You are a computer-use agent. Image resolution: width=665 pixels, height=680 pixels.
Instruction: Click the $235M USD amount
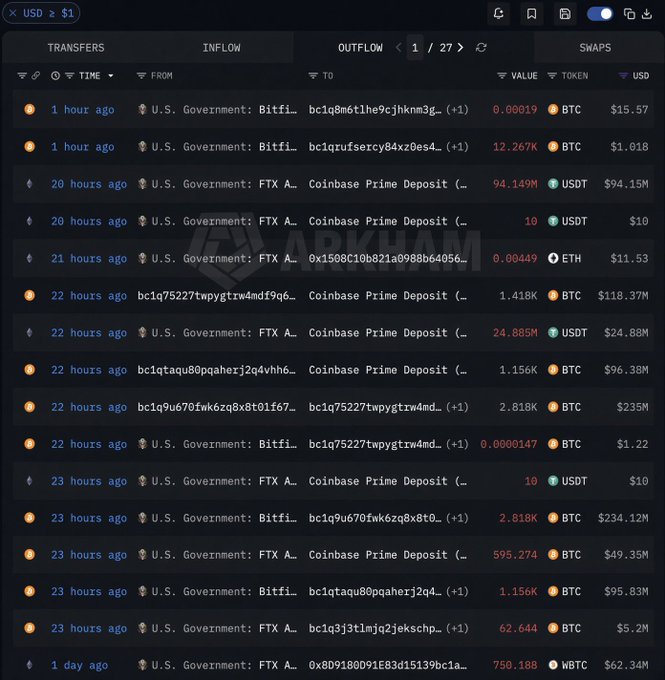pyautogui.click(x=632, y=407)
